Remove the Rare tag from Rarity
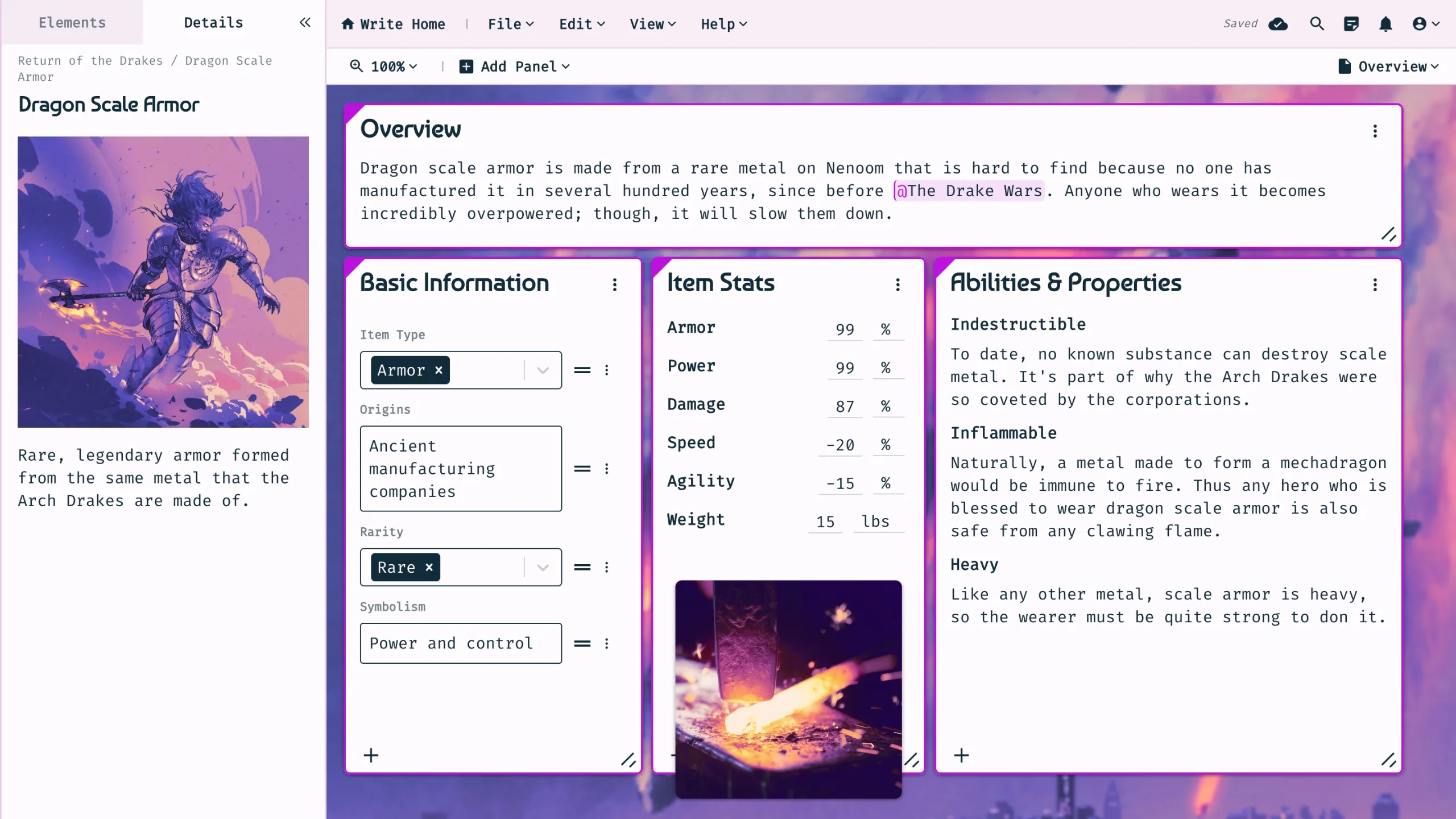Screen dimensions: 1456x819 click(x=429, y=568)
